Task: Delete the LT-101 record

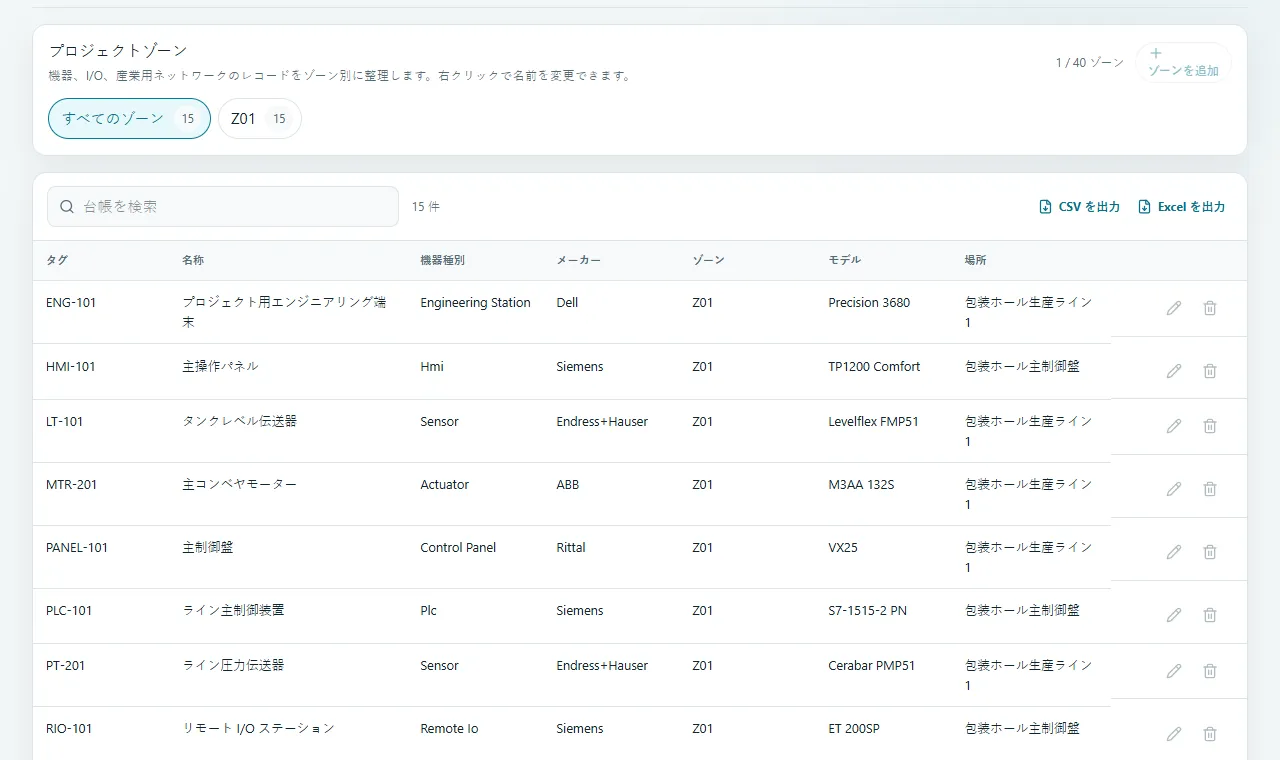Action: point(1210,426)
